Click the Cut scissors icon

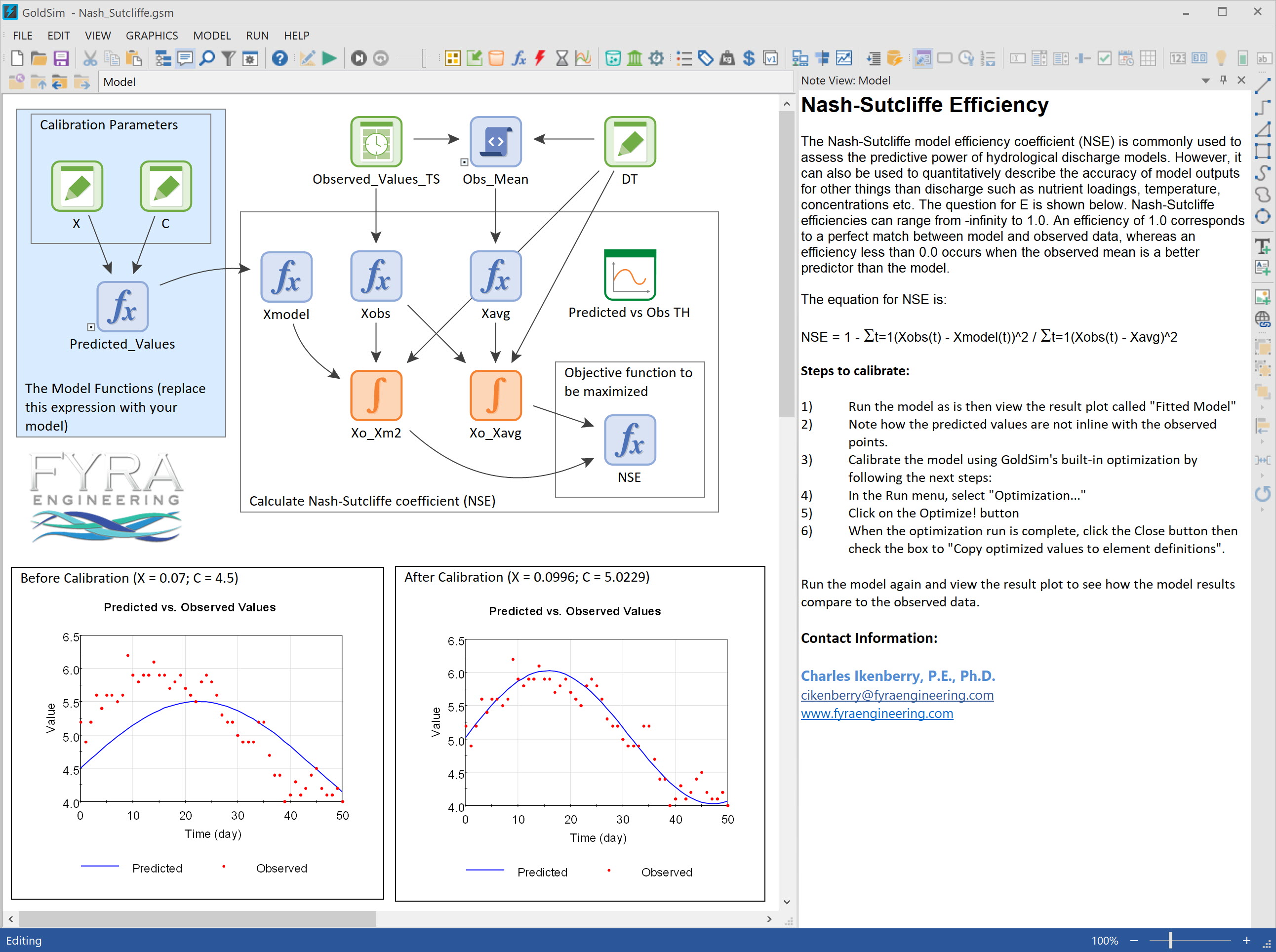click(90, 58)
